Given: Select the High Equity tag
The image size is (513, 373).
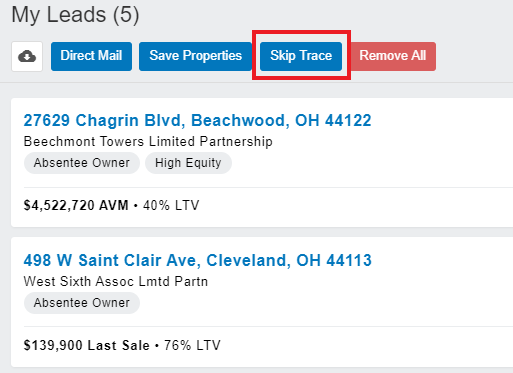Looking at the screenshot, I should tap(188, 163).
